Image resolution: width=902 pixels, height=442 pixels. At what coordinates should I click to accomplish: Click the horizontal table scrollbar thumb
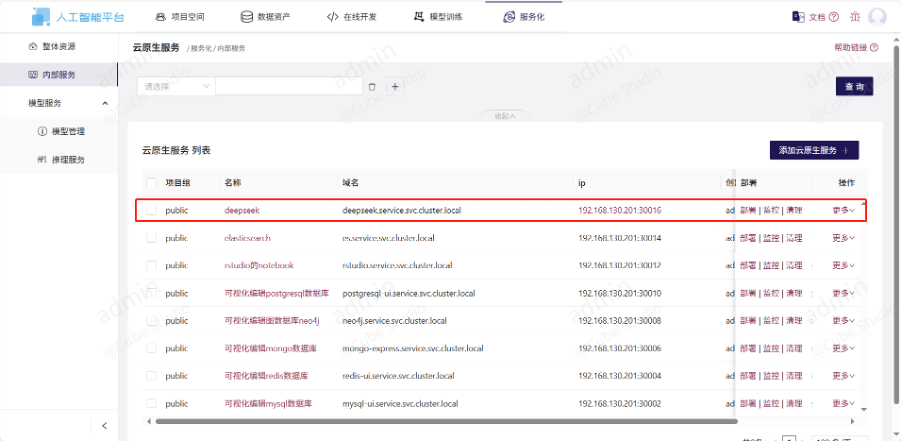click(x=446, y=421)
